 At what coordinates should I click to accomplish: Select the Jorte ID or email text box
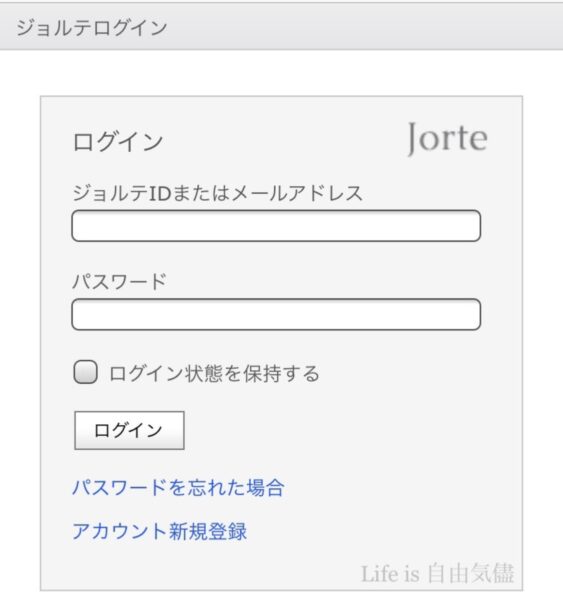pyautogui.click(x=276, y=226)
